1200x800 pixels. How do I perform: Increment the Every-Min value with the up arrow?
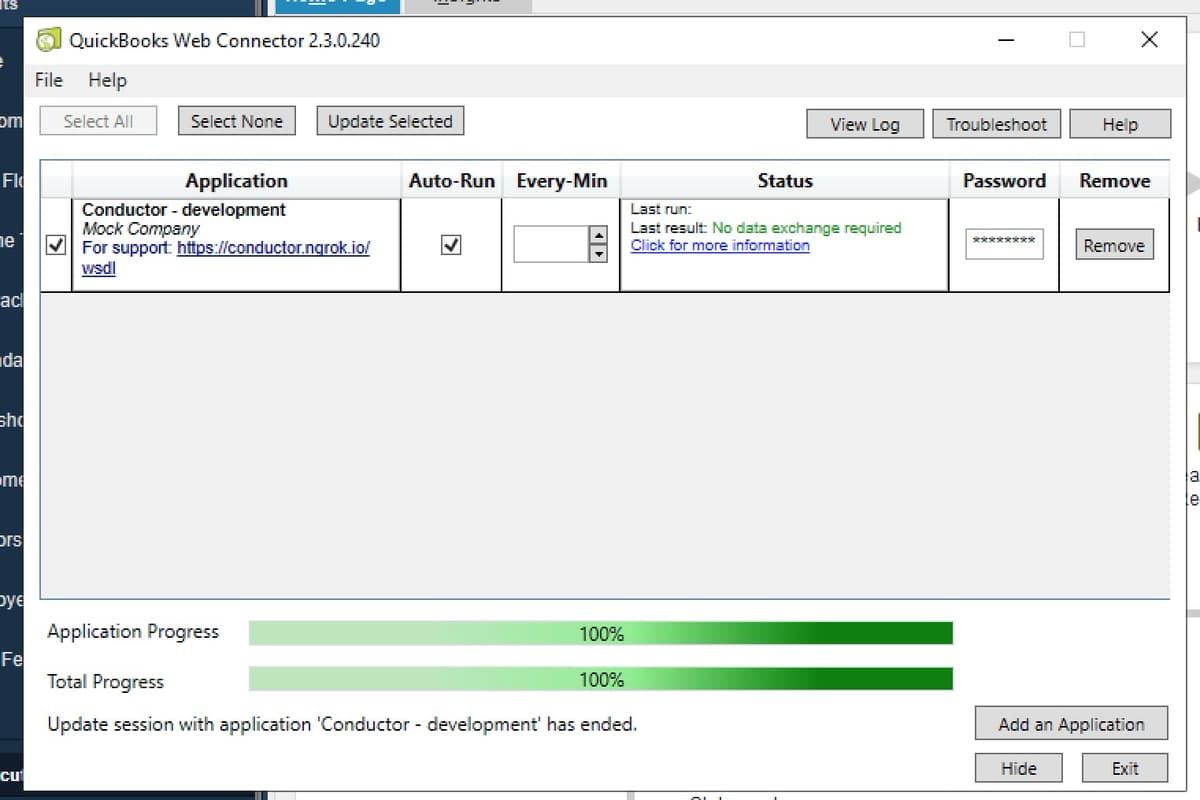click(x=597, y=235)
